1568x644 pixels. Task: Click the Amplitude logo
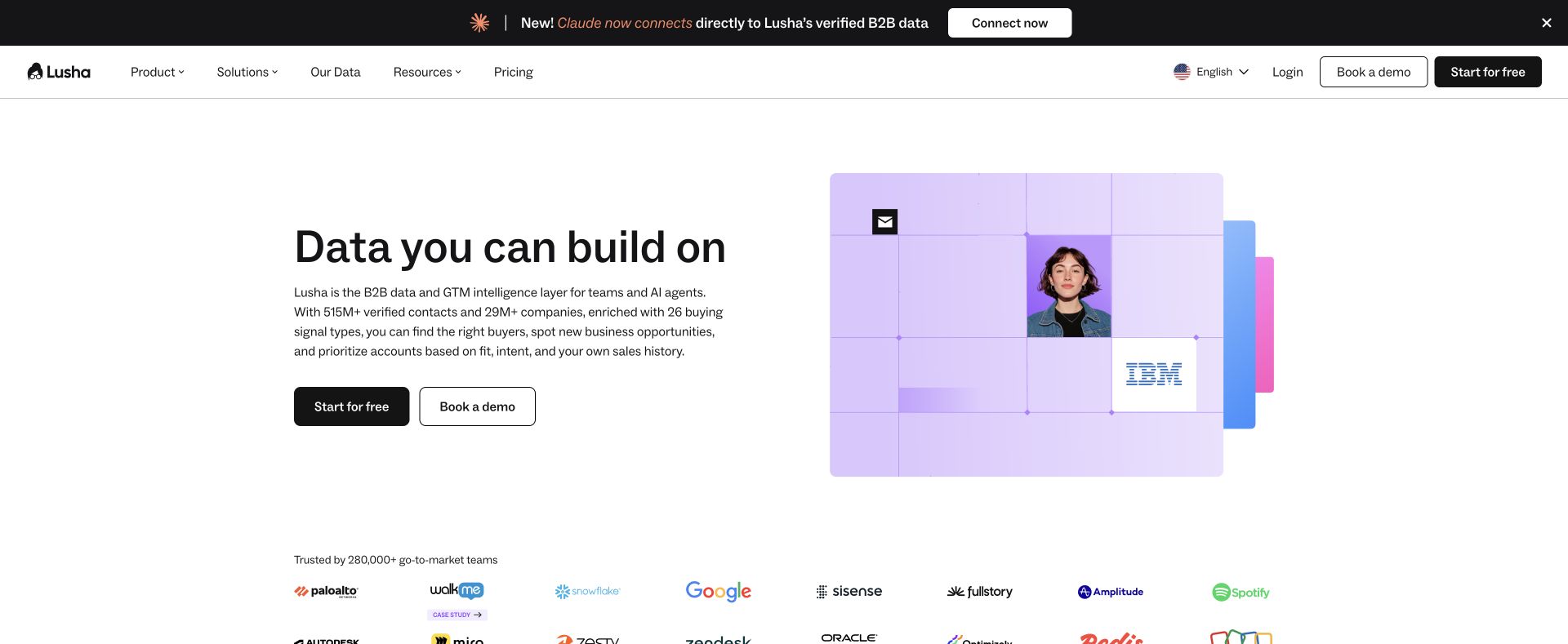pos(1111,592)
